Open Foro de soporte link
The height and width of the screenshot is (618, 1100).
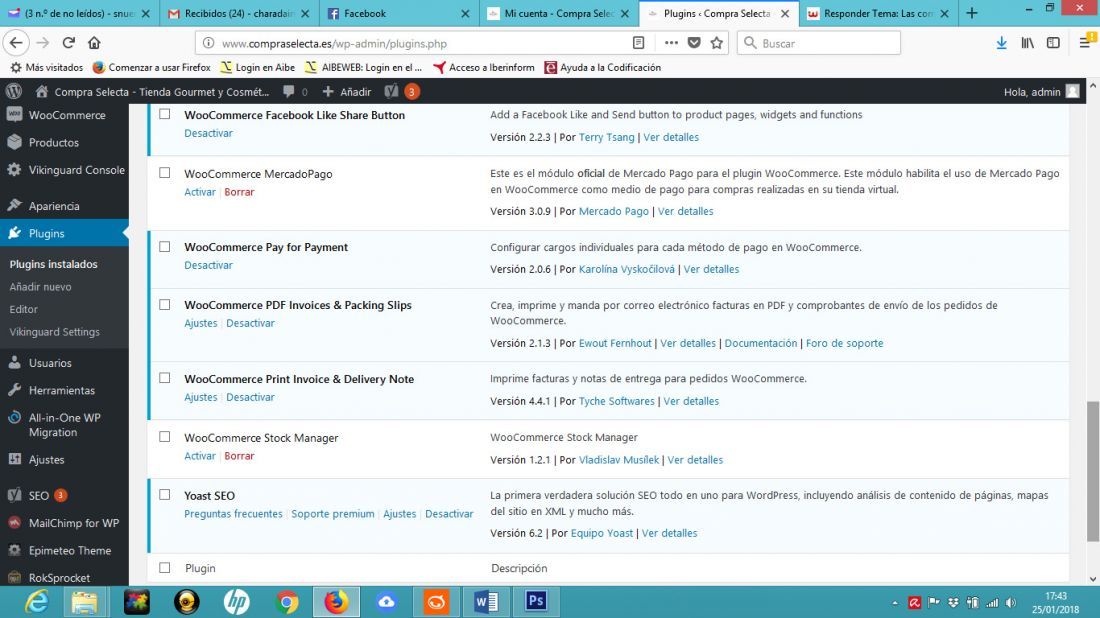click(845, 343)
